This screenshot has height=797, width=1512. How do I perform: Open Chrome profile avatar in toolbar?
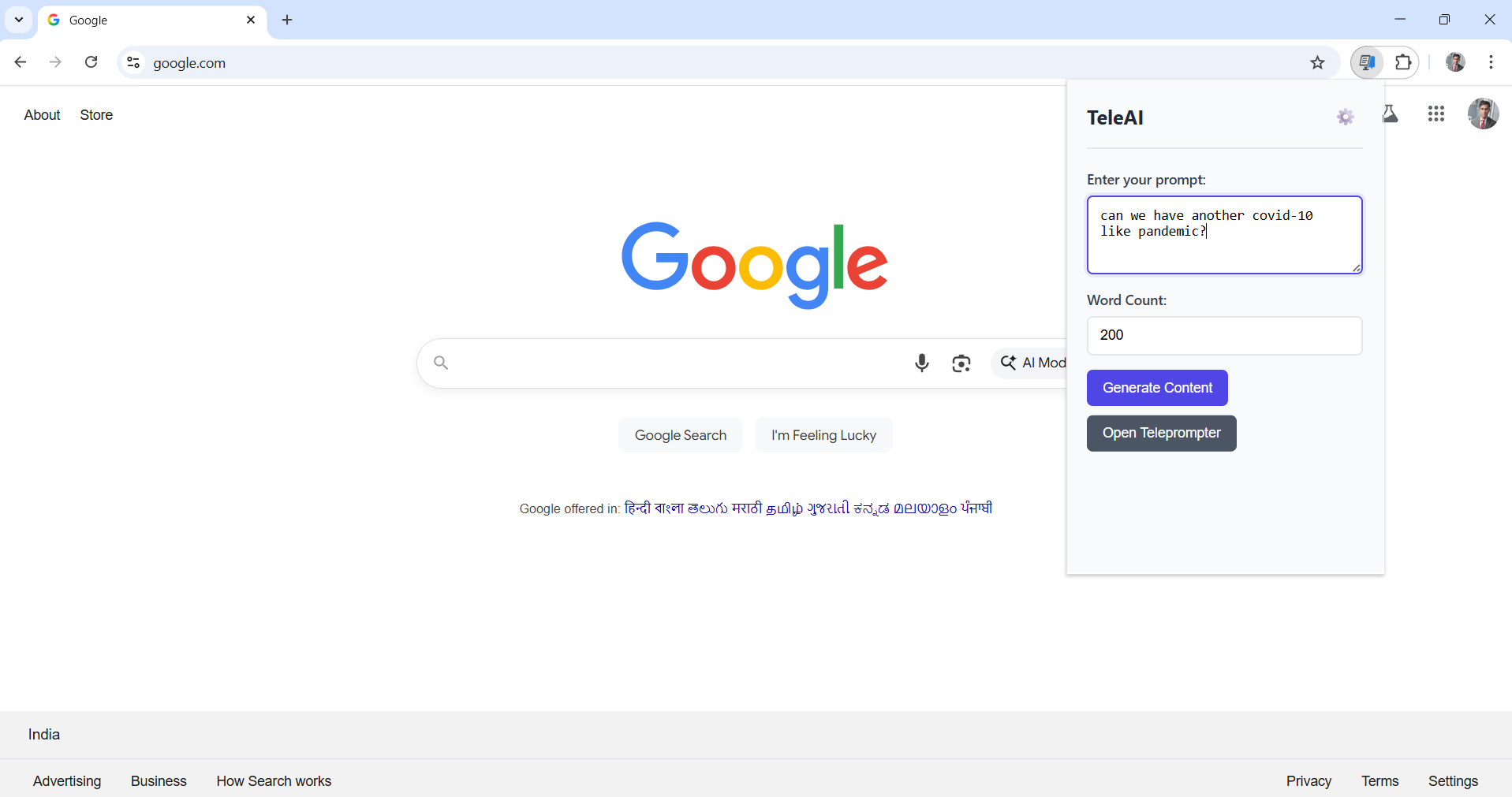1455,62
